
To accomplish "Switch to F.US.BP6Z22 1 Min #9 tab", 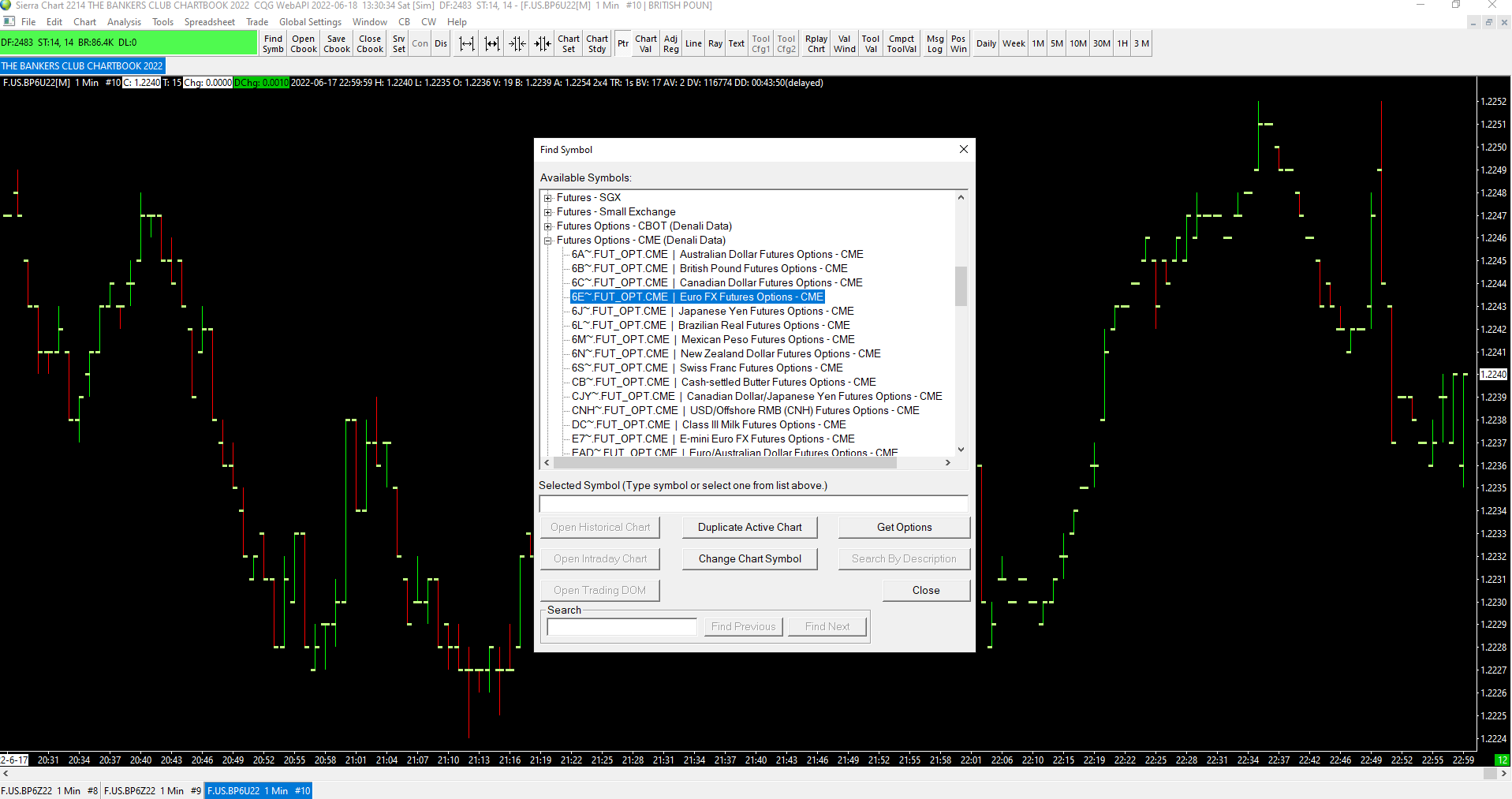I will pos(152,790).
